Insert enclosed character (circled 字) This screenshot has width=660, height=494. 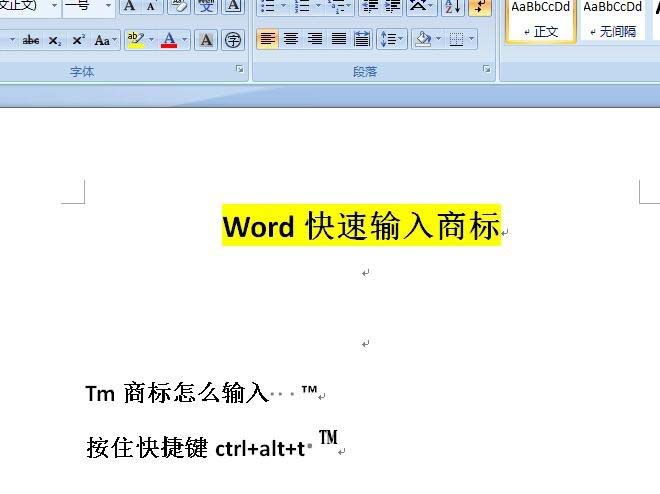click(x=233, y=40)
